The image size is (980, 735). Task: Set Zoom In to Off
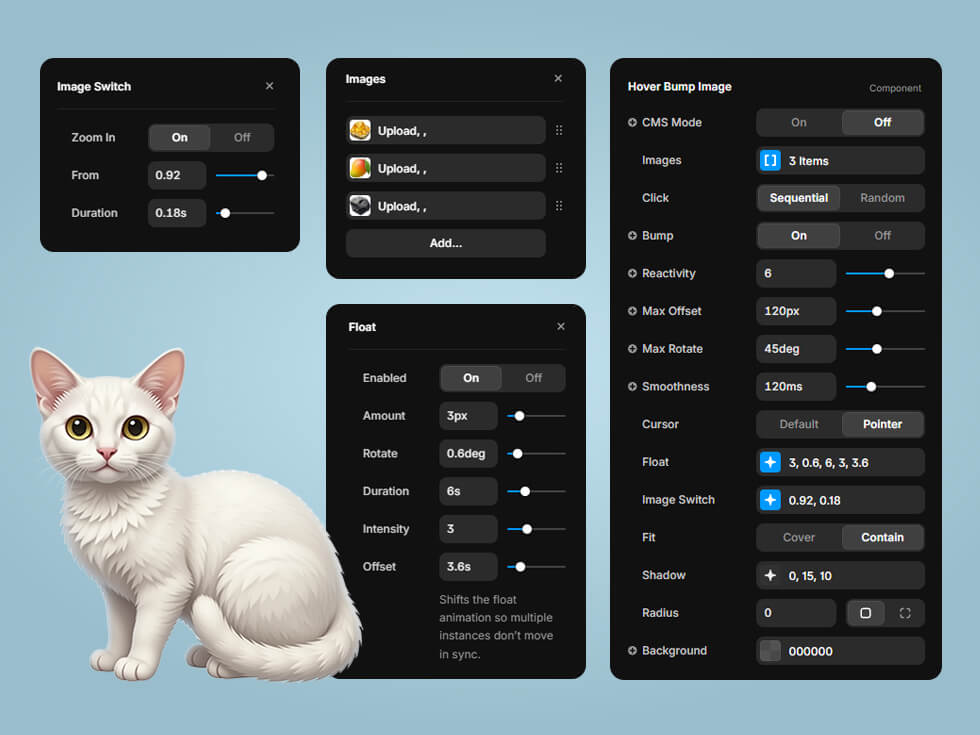point(242,138)
